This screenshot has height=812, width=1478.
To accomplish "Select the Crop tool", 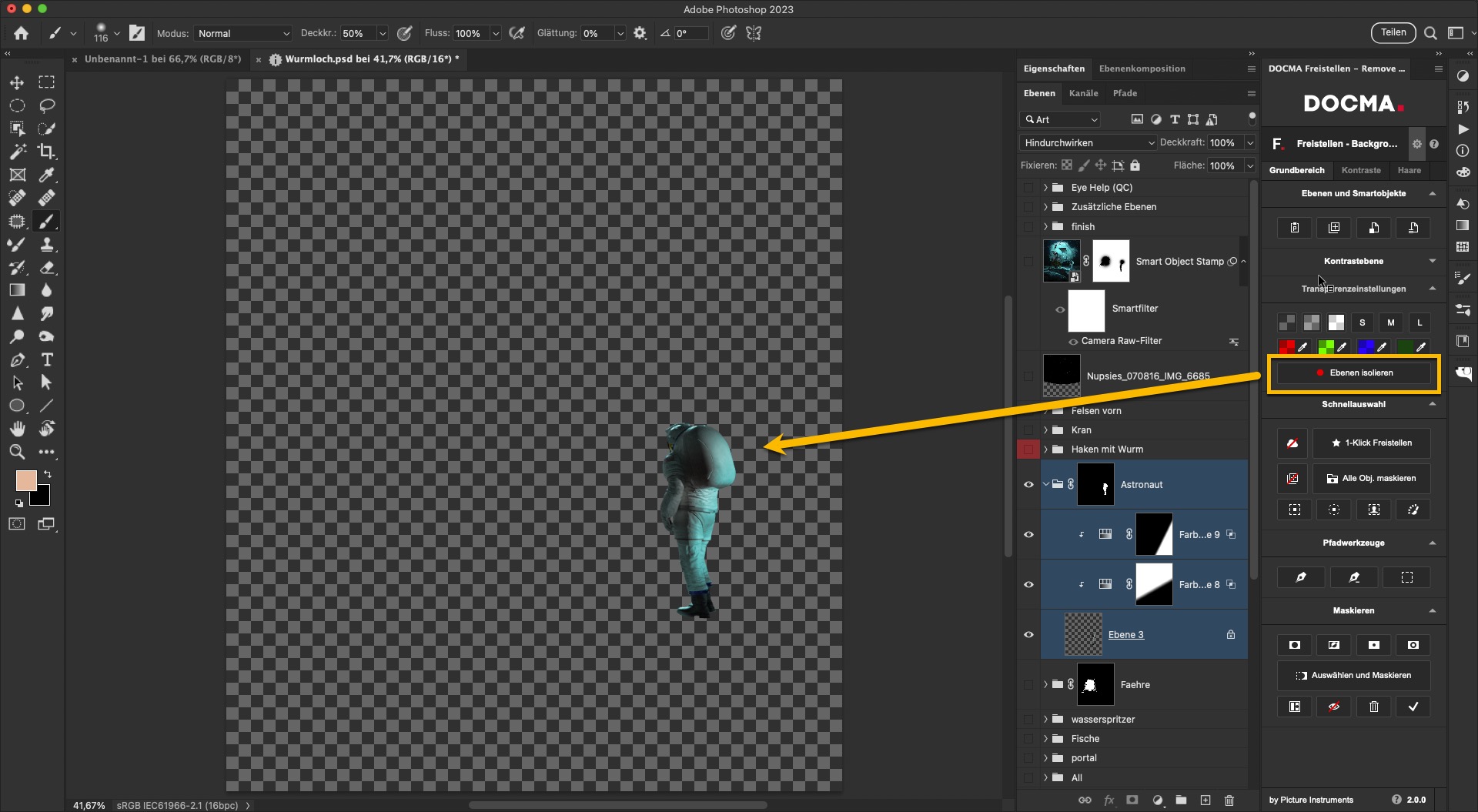I will (x=47, y=152).
